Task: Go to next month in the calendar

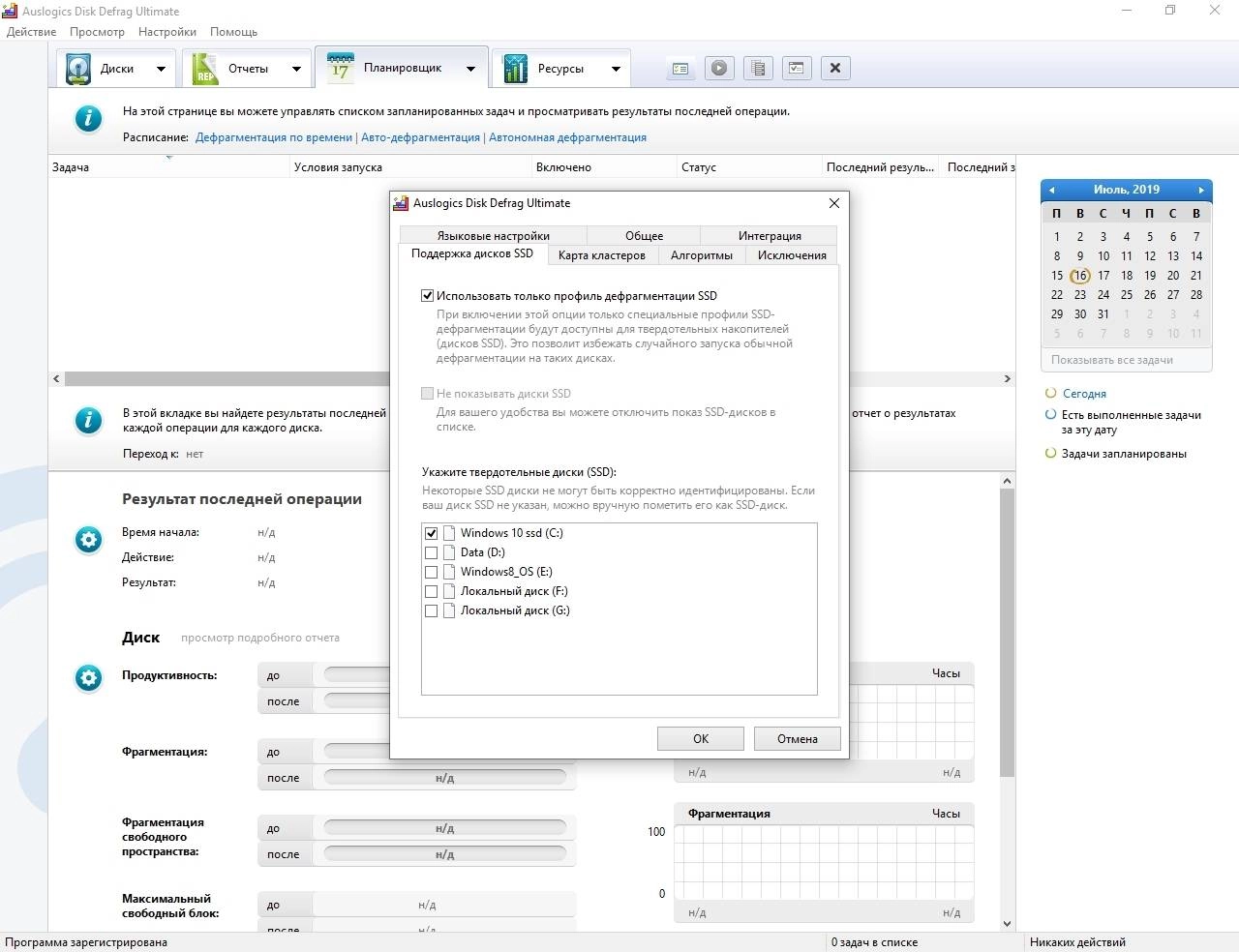Action: tap(1201, 190)
